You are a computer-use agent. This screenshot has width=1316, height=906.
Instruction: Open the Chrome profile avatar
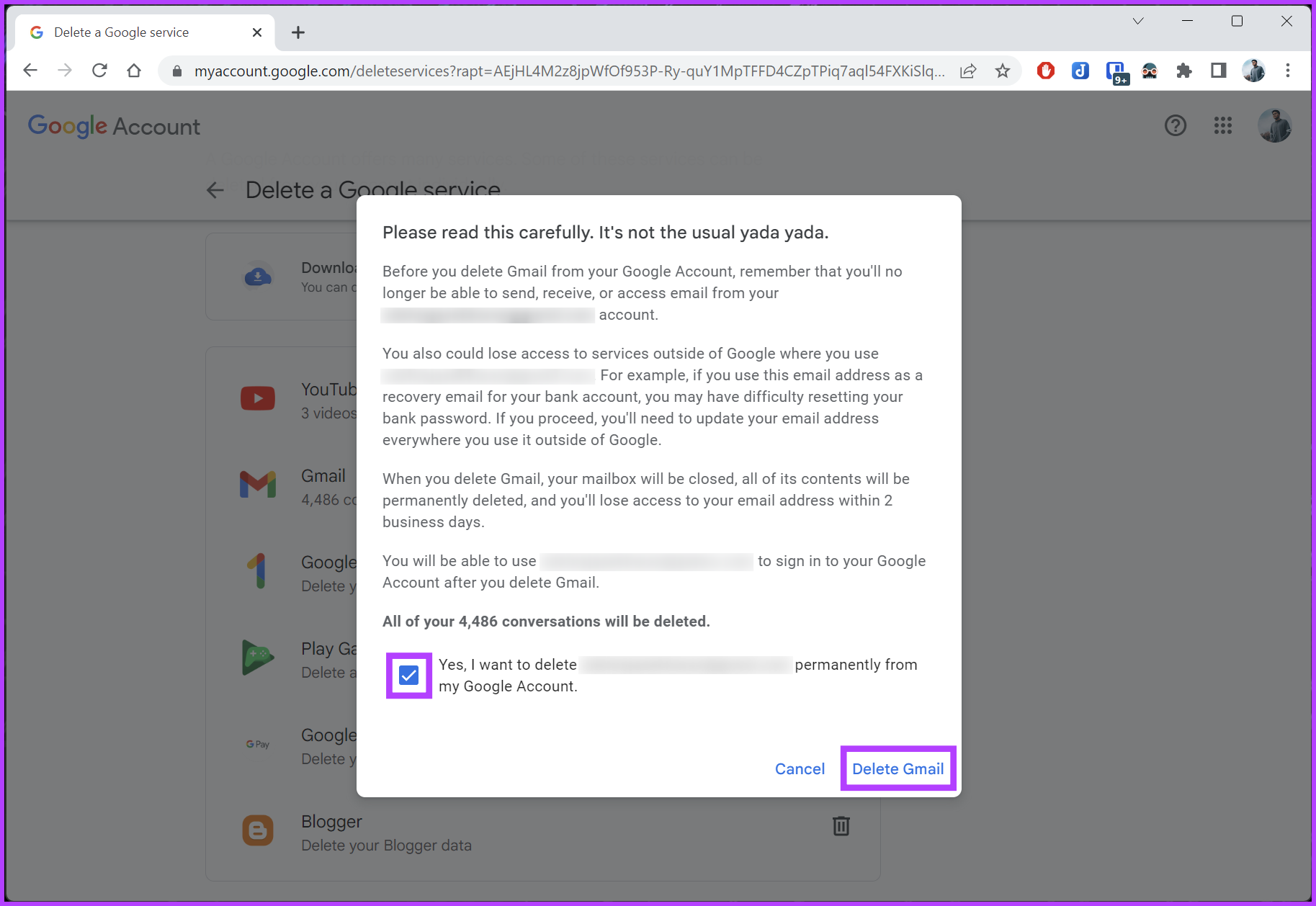(x=1253, y=71)
